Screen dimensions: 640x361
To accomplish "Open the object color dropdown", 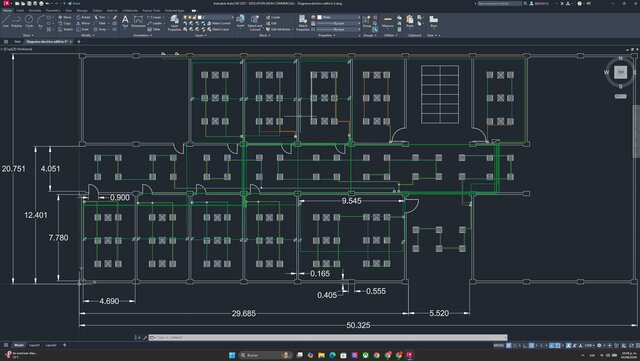I will (339, 17).
